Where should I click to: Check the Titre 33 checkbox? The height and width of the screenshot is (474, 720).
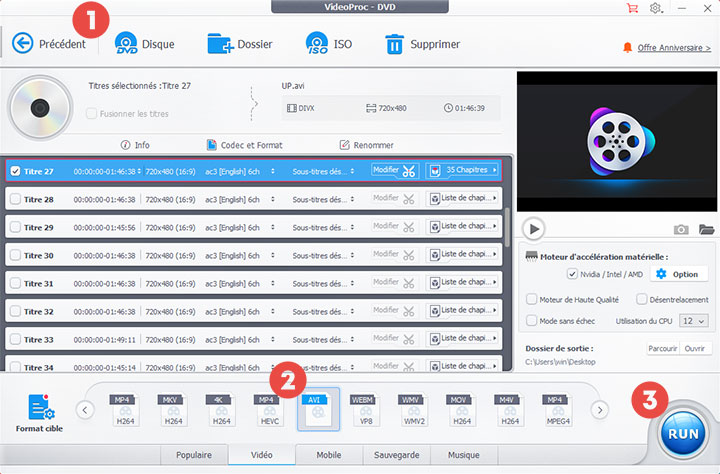coord(16,339)
